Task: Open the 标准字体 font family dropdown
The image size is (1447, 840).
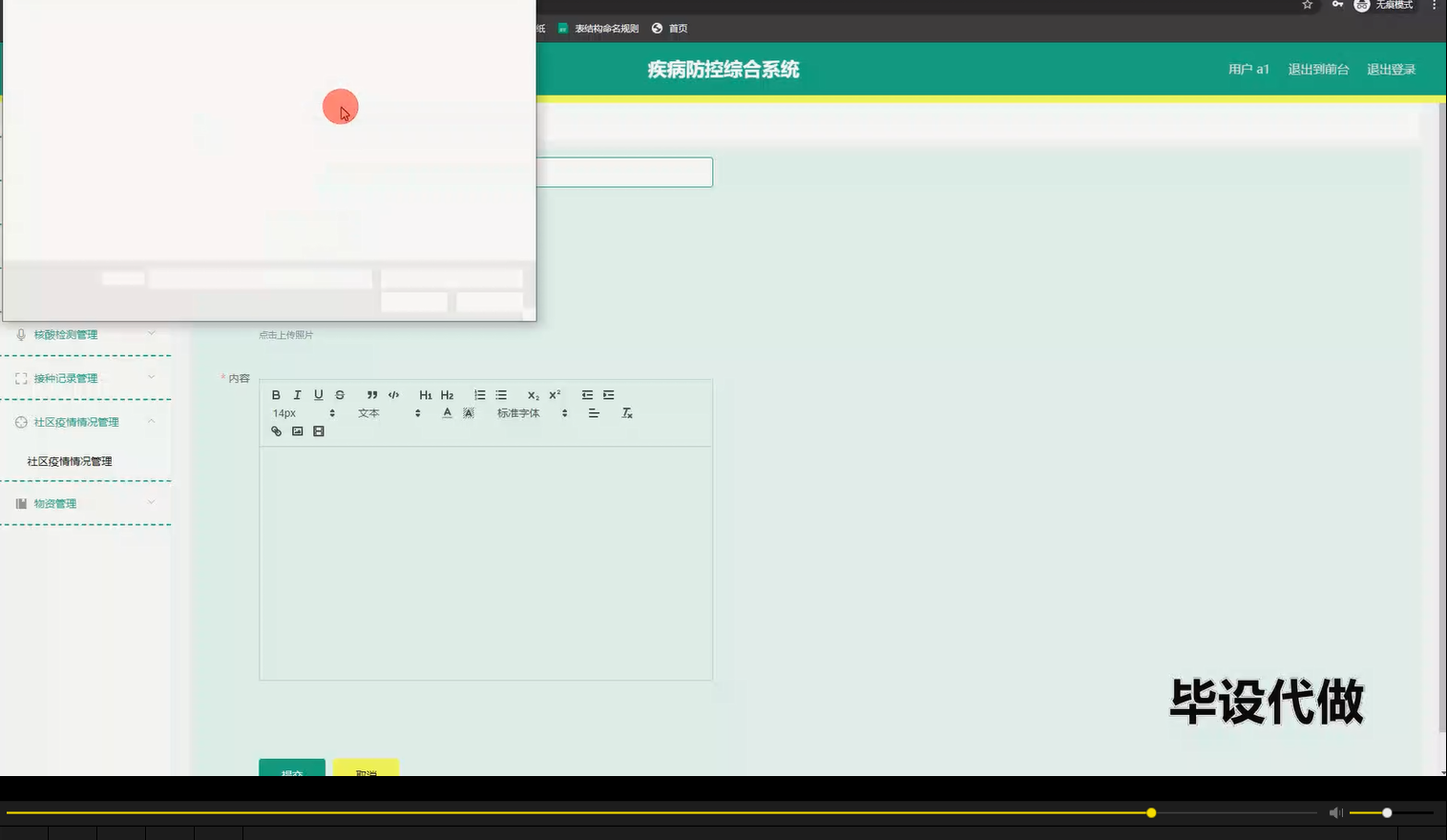Action: click(x=532, y=413)
